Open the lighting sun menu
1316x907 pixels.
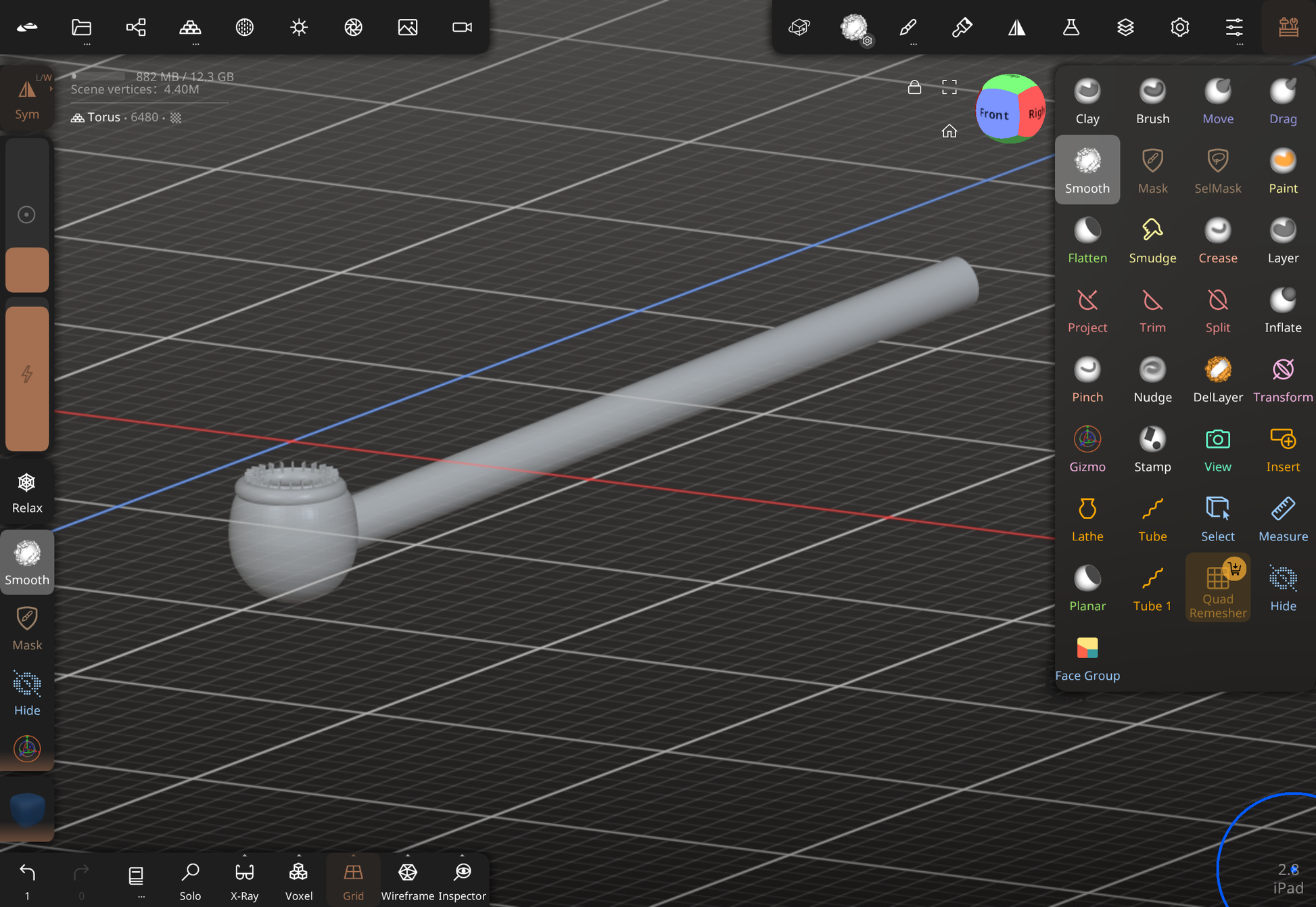(299, 27)
